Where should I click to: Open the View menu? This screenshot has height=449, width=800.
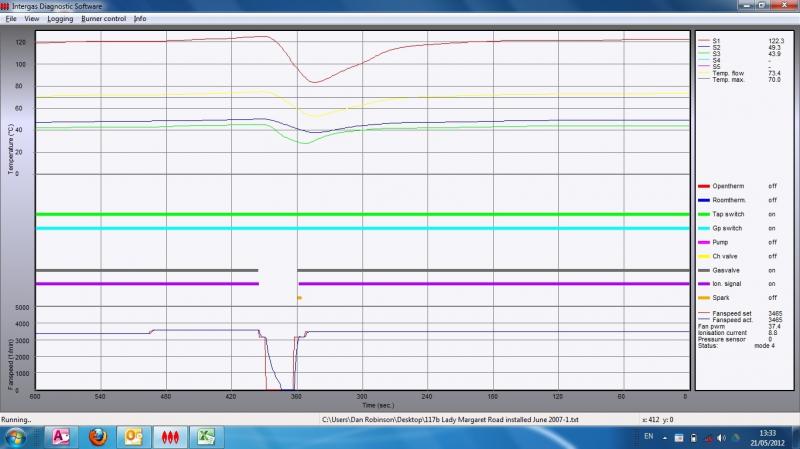pos(32,18)
